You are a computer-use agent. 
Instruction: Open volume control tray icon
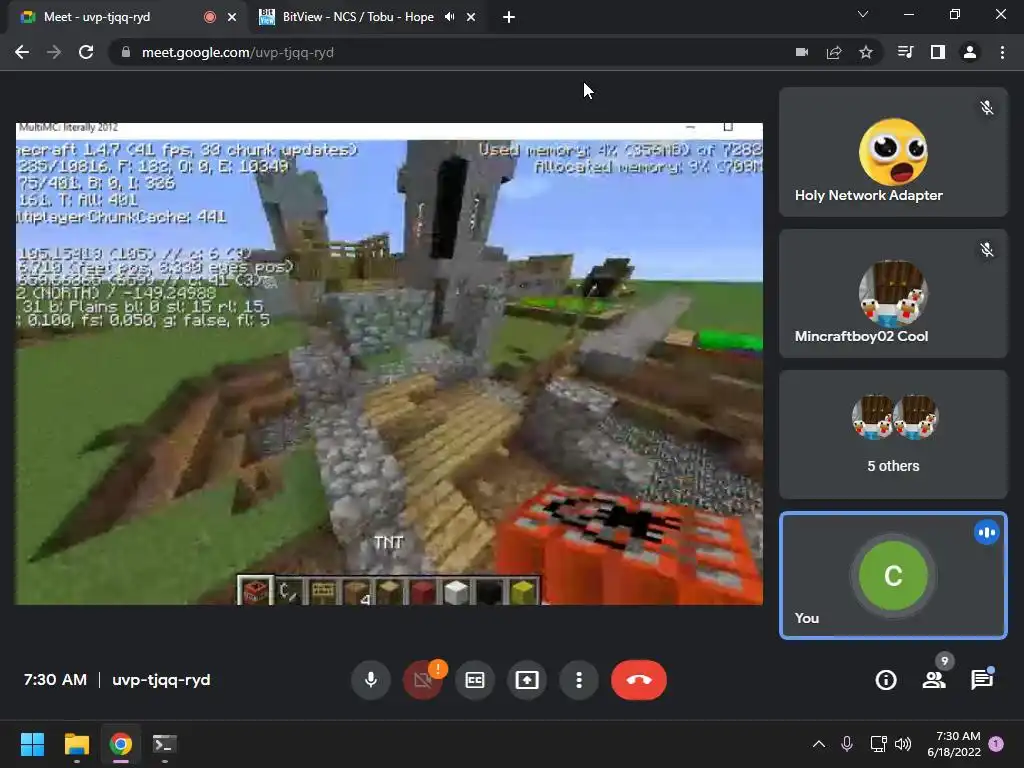pos(903,744)
